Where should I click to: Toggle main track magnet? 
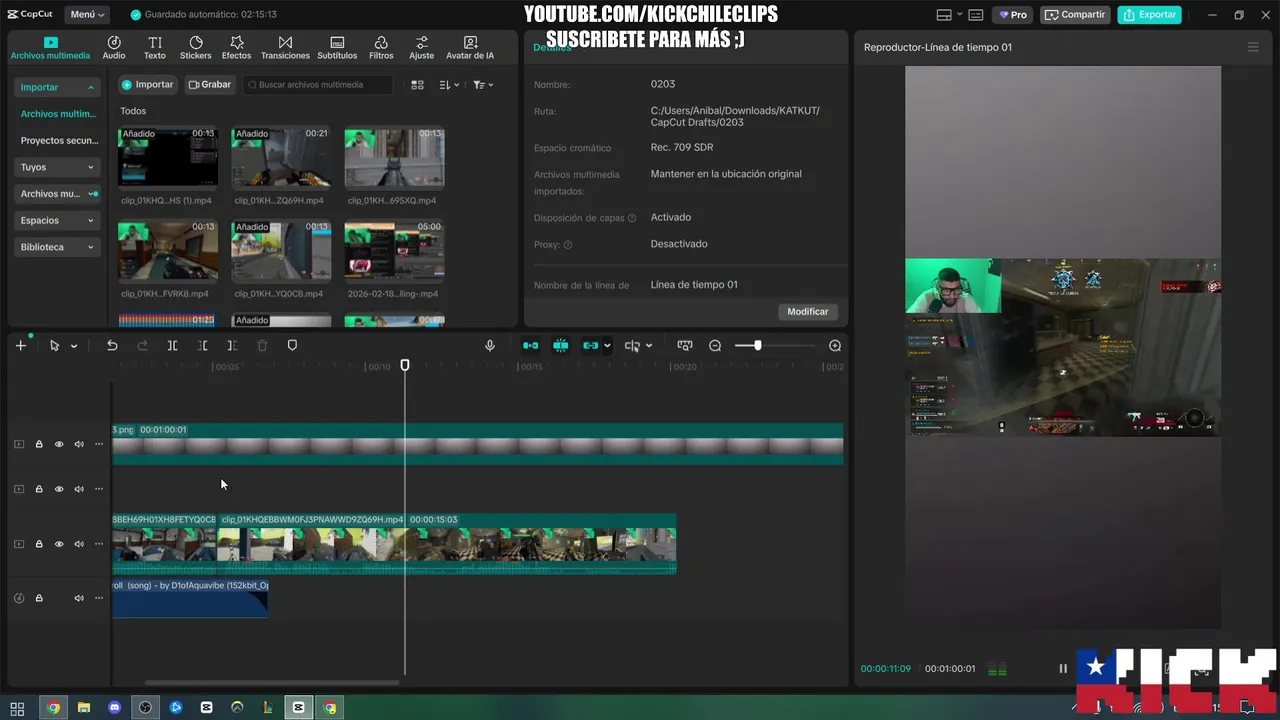(x=531, y=346)
